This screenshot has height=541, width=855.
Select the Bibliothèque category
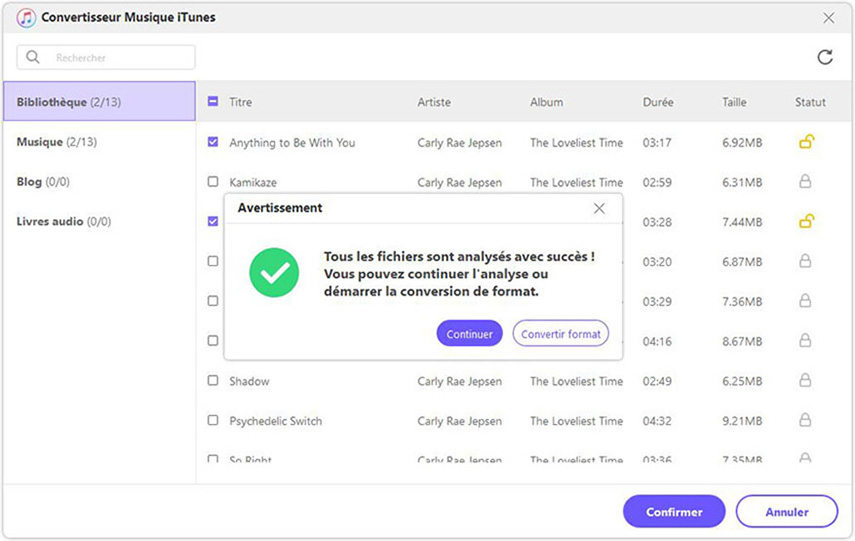pyautogui.click(x=99, y=101)
